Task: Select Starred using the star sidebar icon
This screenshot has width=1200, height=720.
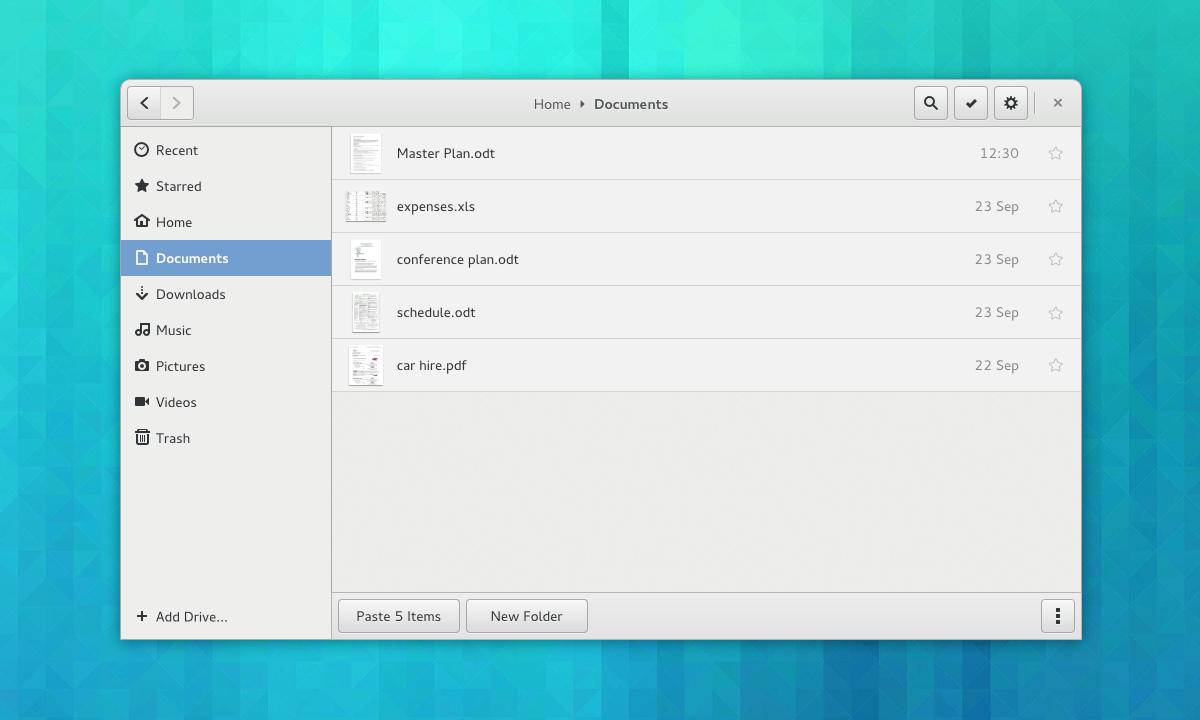Action: [x=140, y=186]
